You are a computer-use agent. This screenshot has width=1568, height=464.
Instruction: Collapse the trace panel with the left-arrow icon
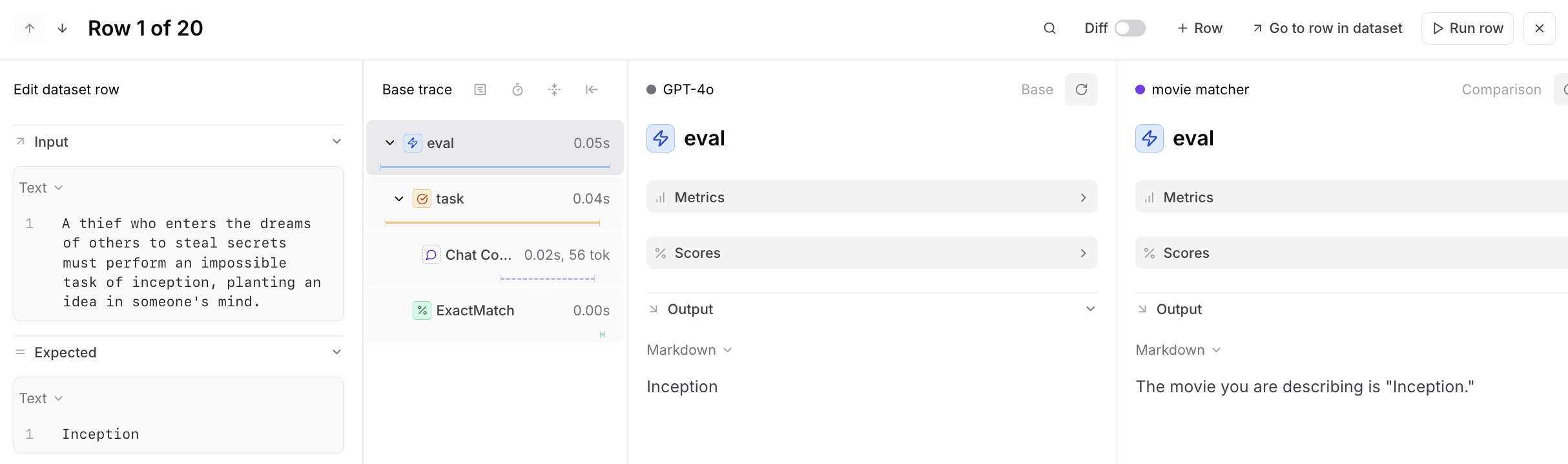coord(592,89)
